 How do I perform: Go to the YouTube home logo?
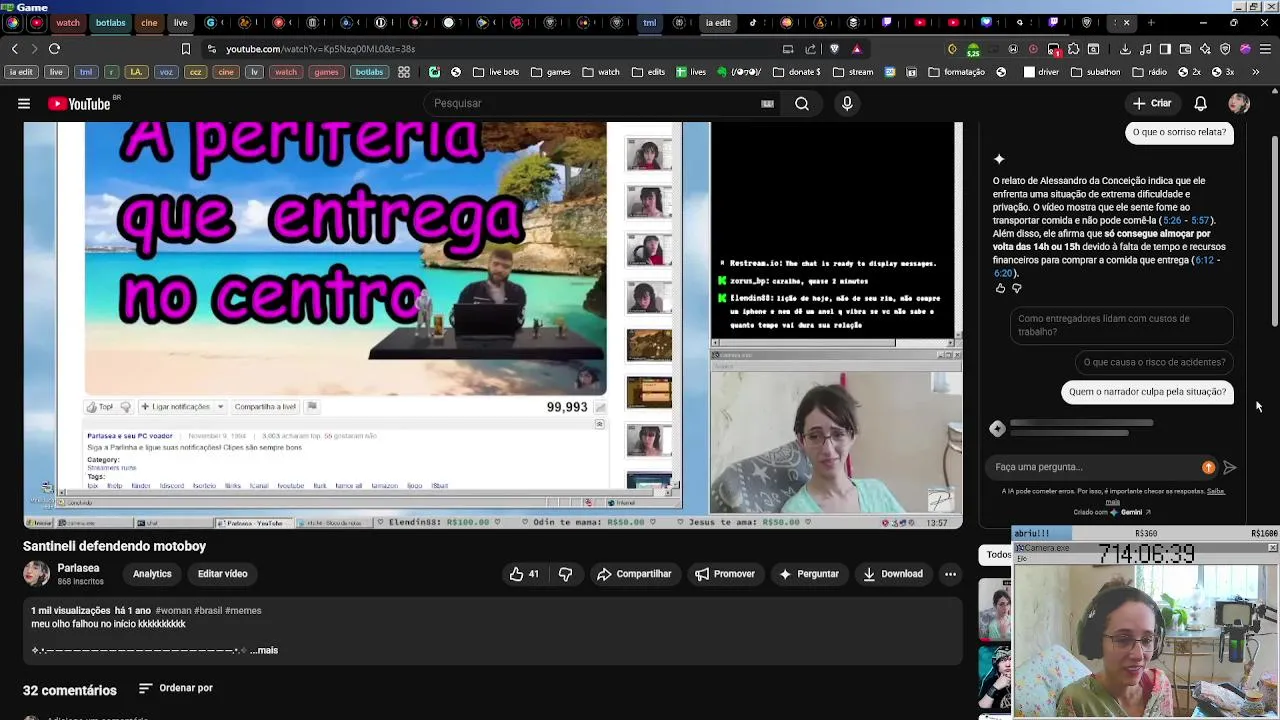tap(80, 103)
